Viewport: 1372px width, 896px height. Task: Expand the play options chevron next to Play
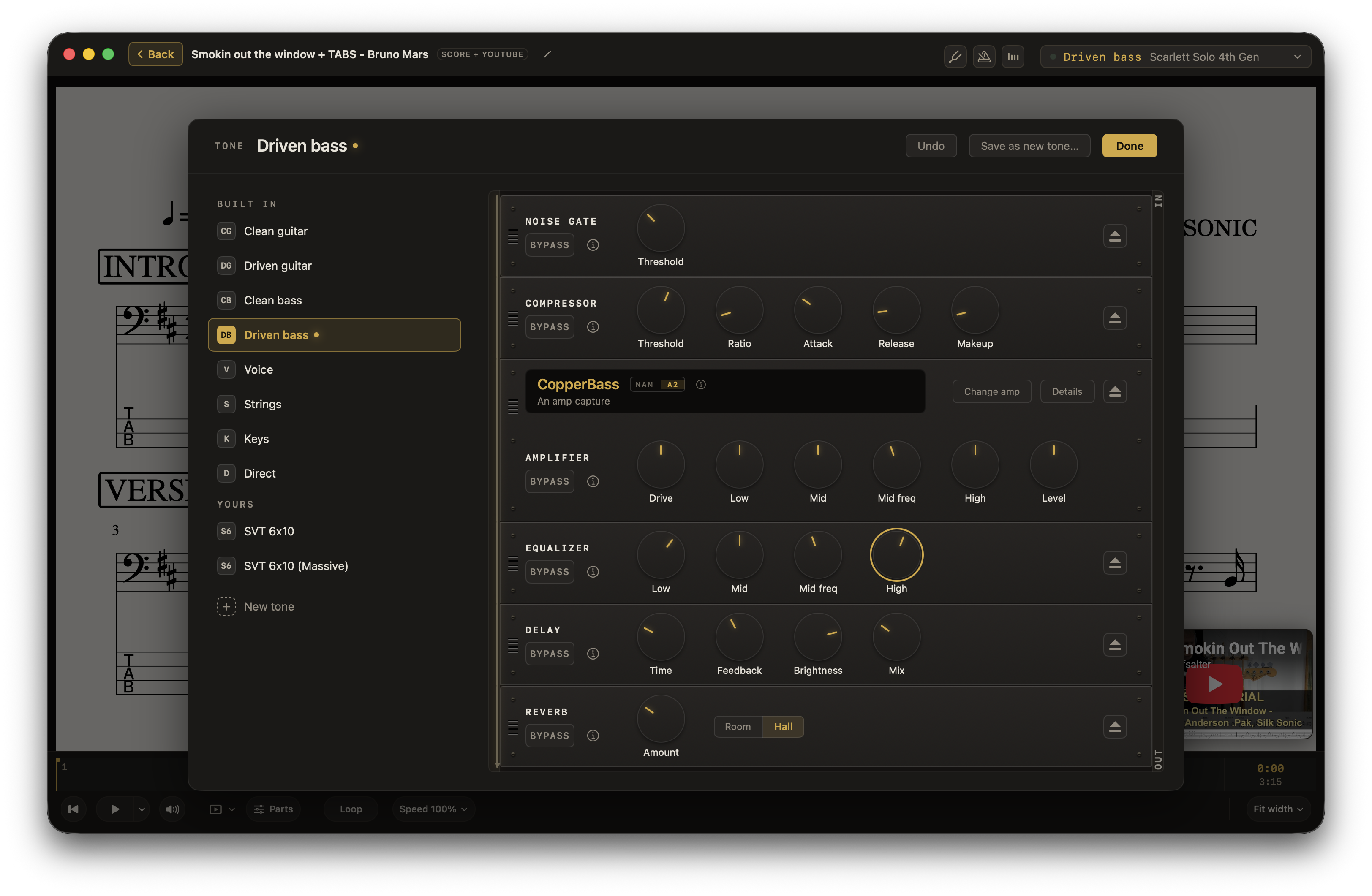(x=142, y=809)
